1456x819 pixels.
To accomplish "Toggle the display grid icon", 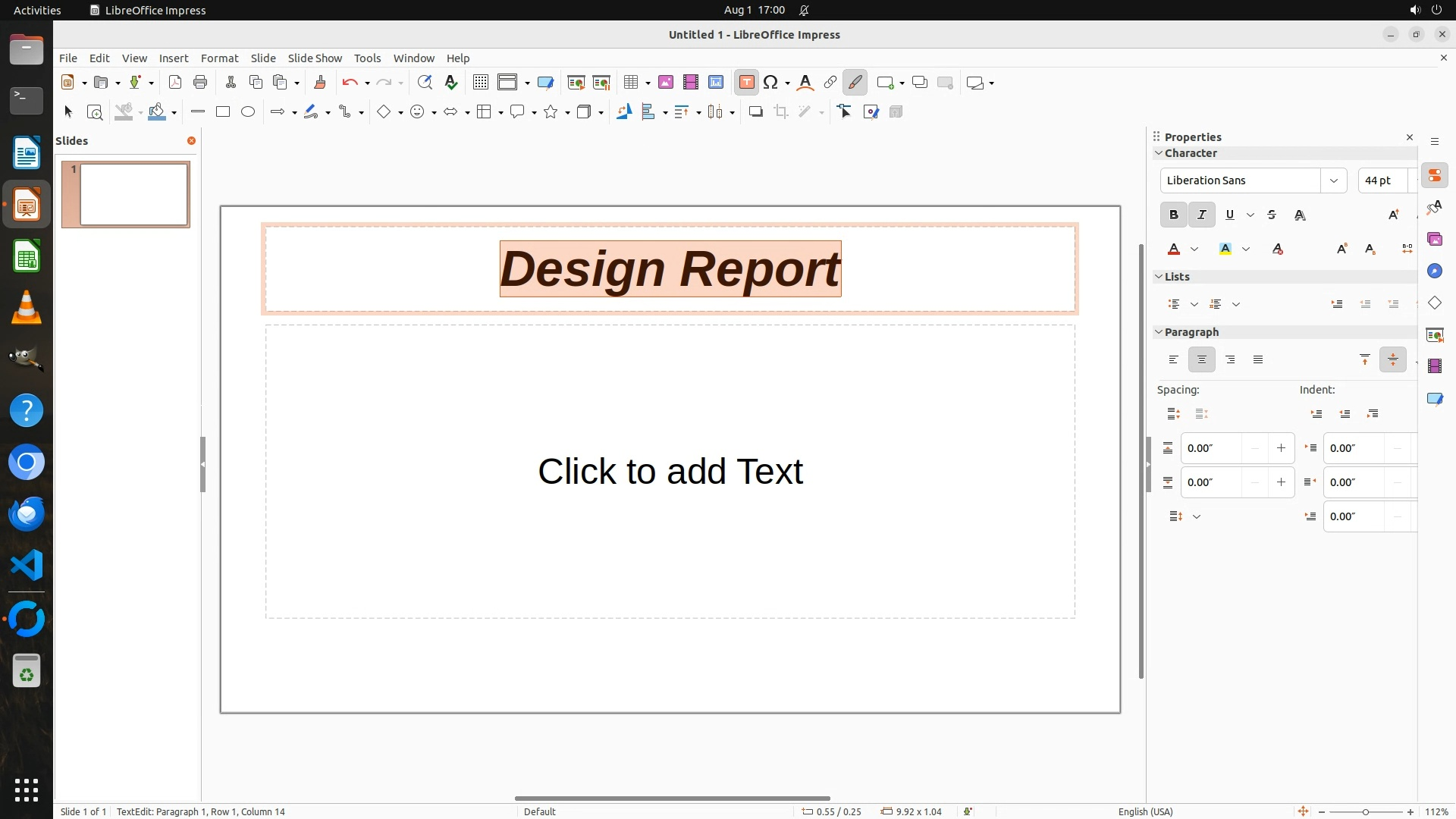I will 480,83.
